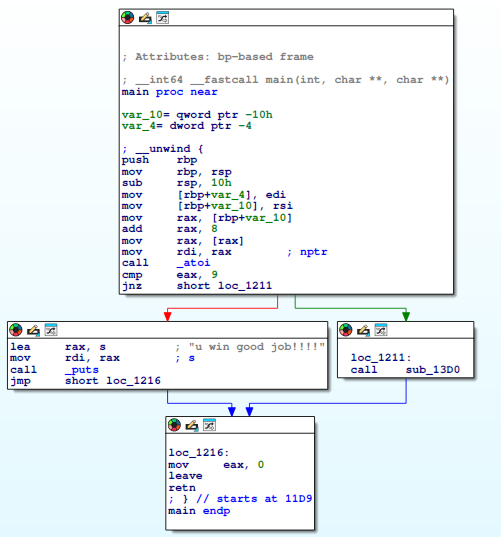This screenshot has width=501, height=537.
Task: Click the edit pencil icon on loc_1211 block
Action: point(363,330)
